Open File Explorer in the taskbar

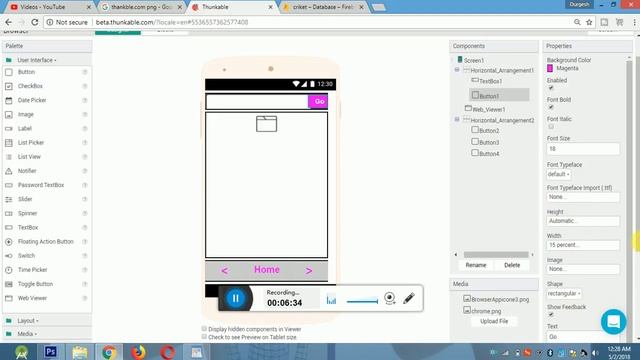80,351
